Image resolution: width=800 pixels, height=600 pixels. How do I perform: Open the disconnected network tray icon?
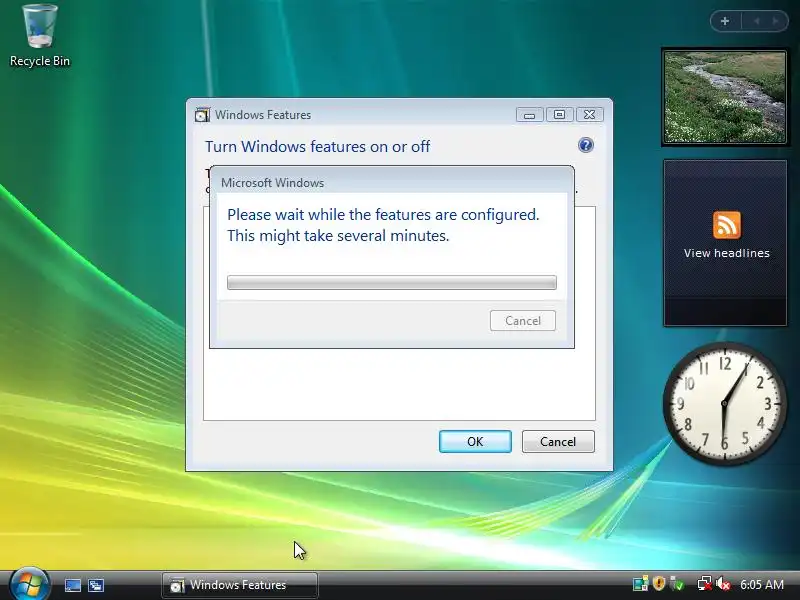(705, 584)
